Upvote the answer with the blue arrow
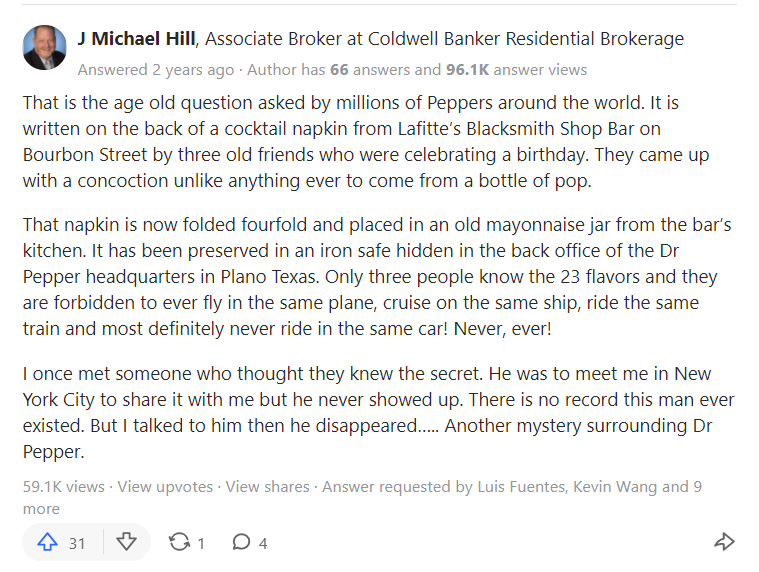The height and width of the screenshot is (572, 759). [x=47, y=542]
